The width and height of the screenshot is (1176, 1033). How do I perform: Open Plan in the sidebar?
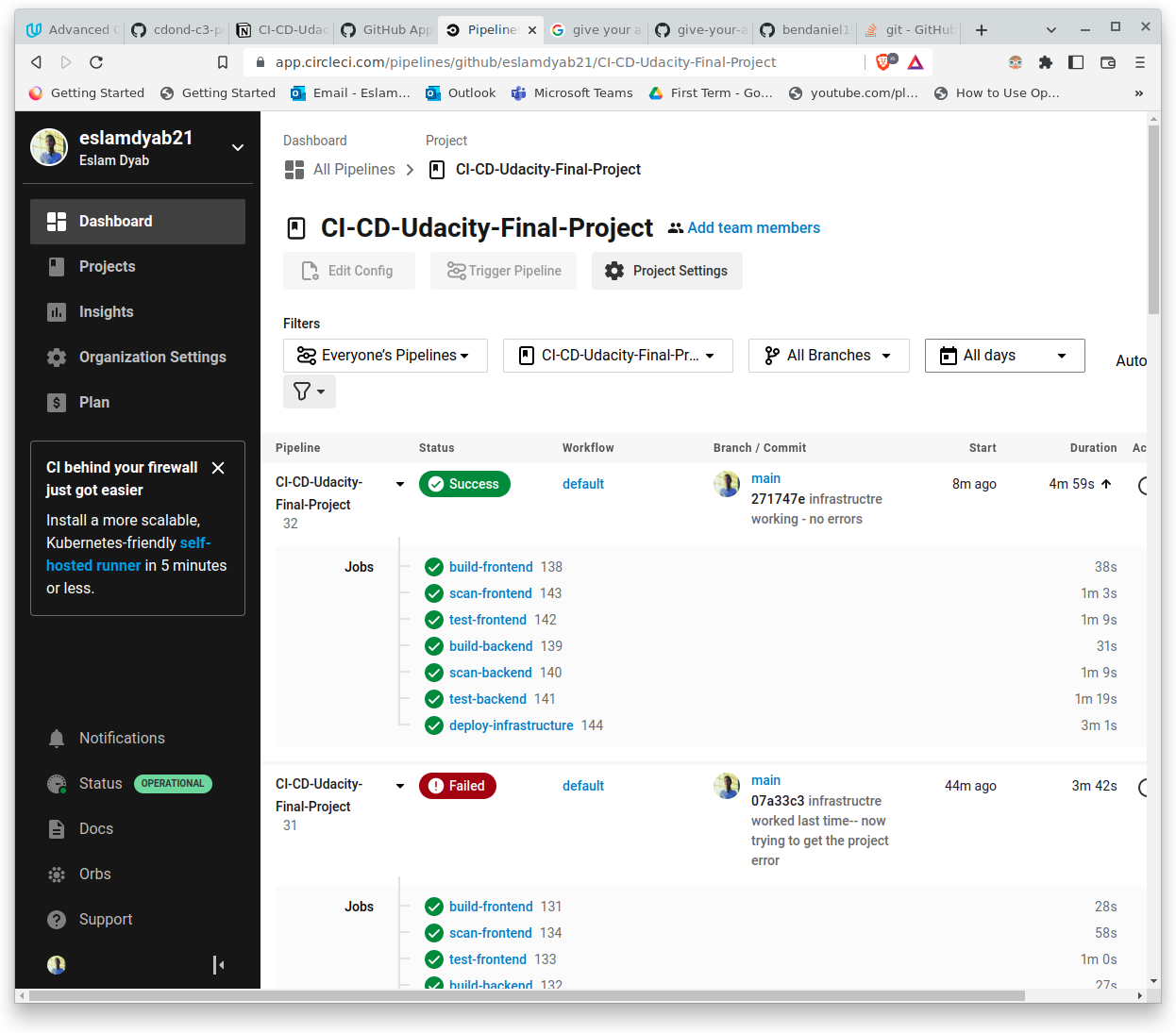click(138, 403)
